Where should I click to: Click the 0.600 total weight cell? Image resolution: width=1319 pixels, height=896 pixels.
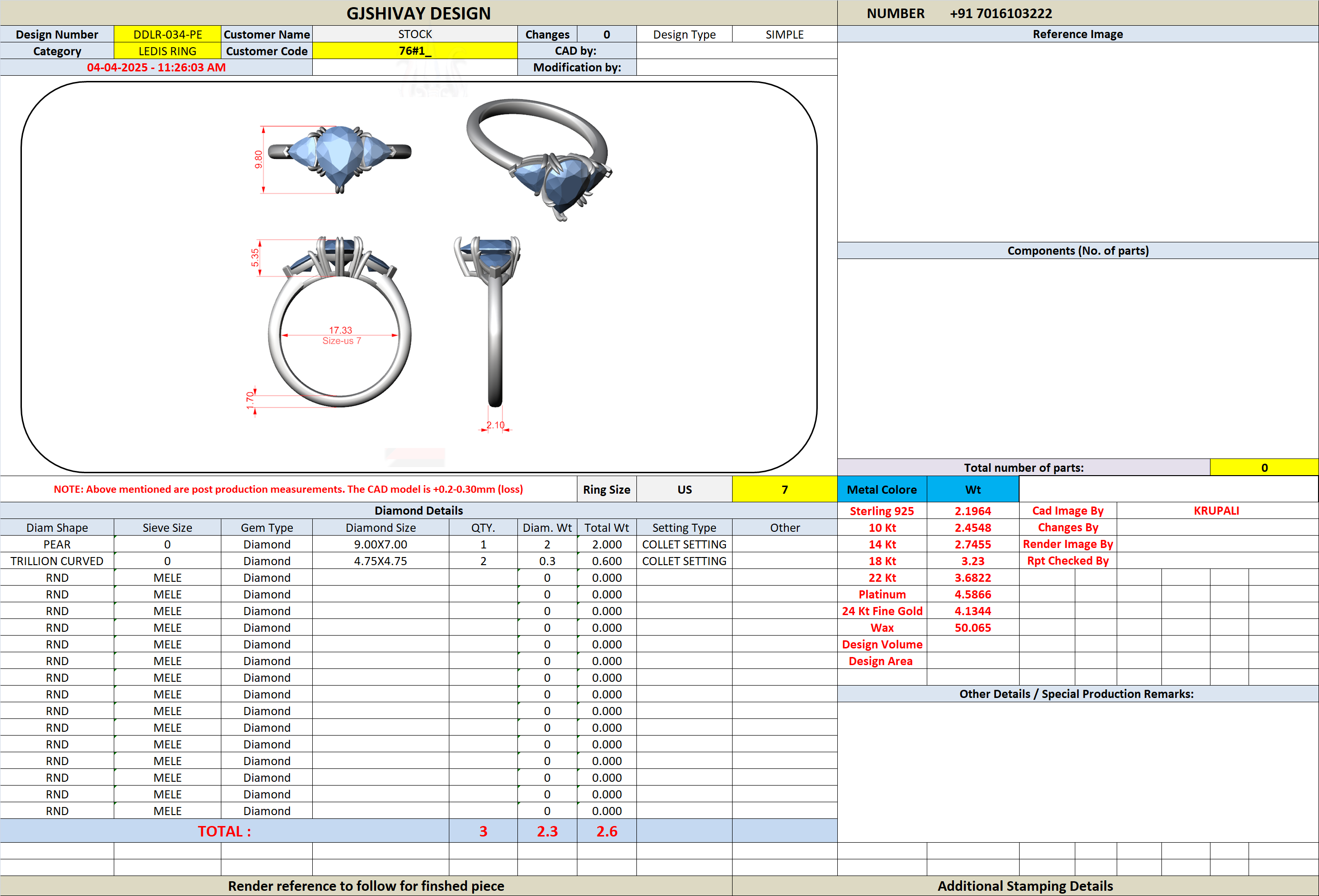(607, 561)
